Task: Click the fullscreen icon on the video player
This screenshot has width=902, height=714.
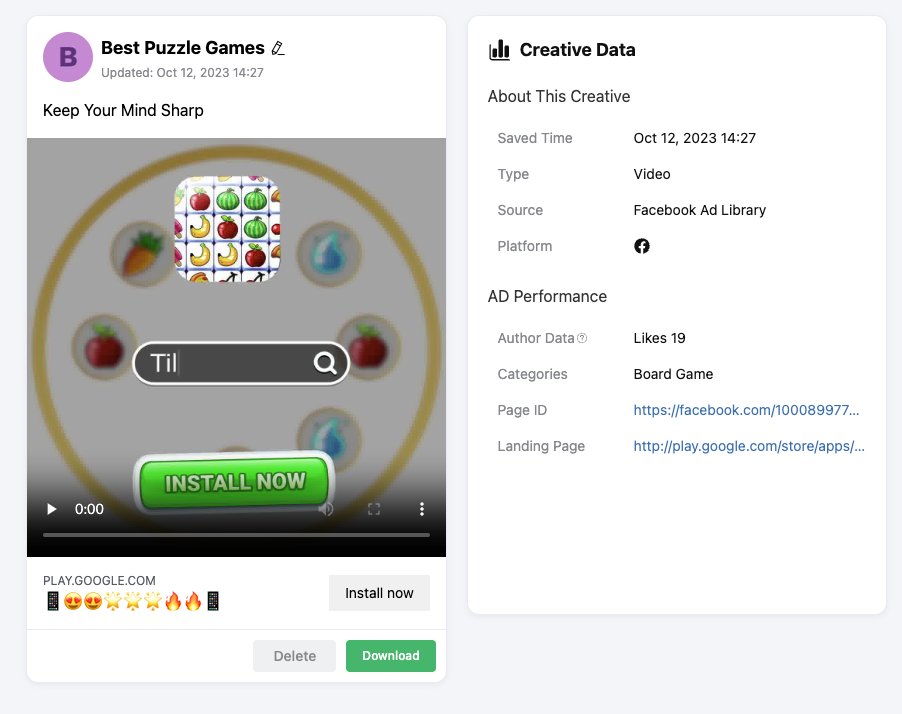Action: [x=374, y=509]
